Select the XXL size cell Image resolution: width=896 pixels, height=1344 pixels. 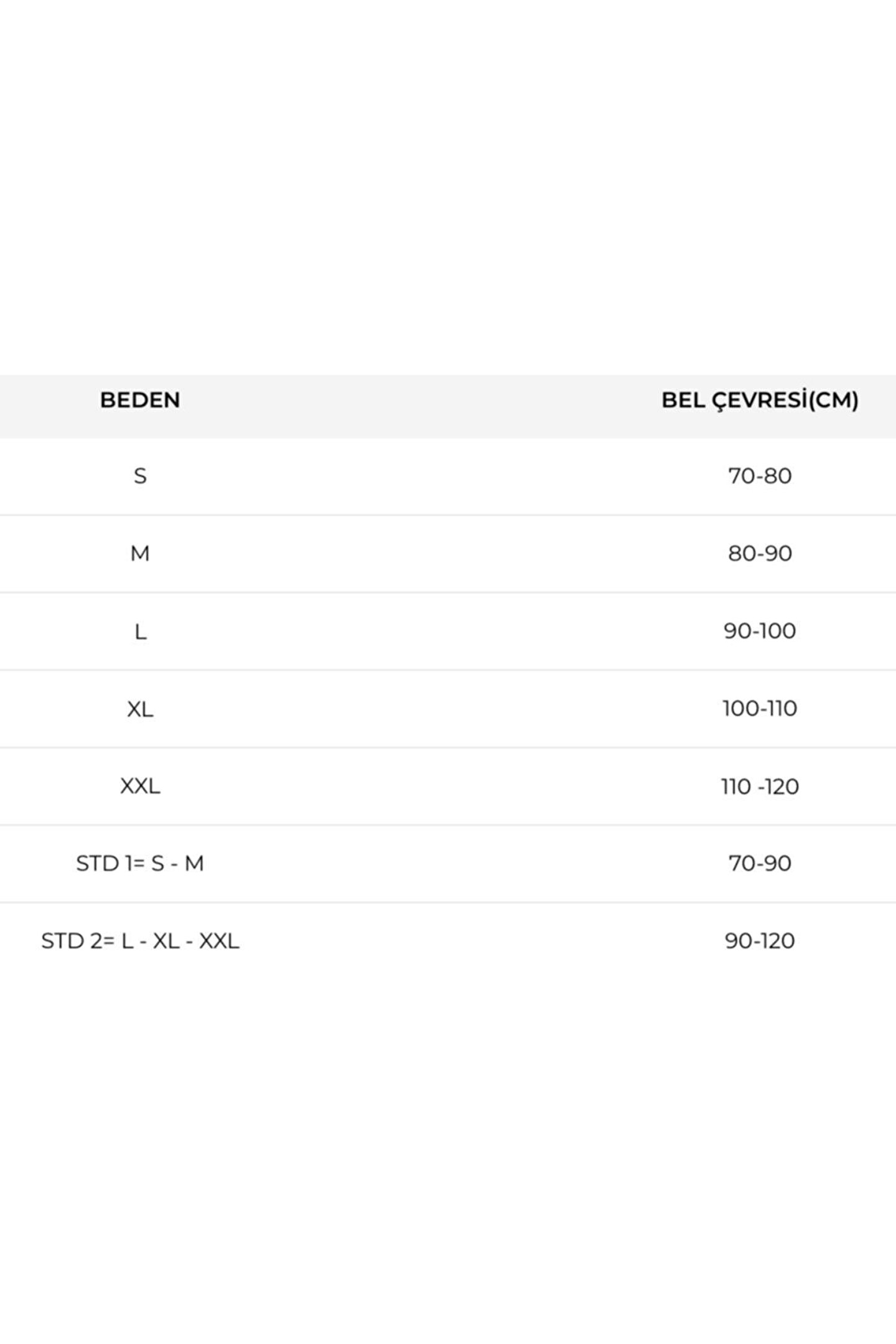(140, 786)
